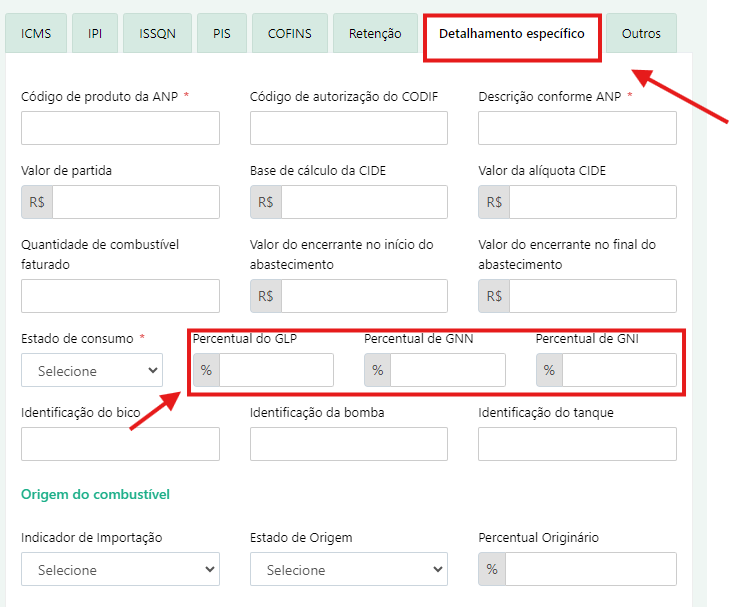Open the Estado de consumo dropdown

[92, 370]
